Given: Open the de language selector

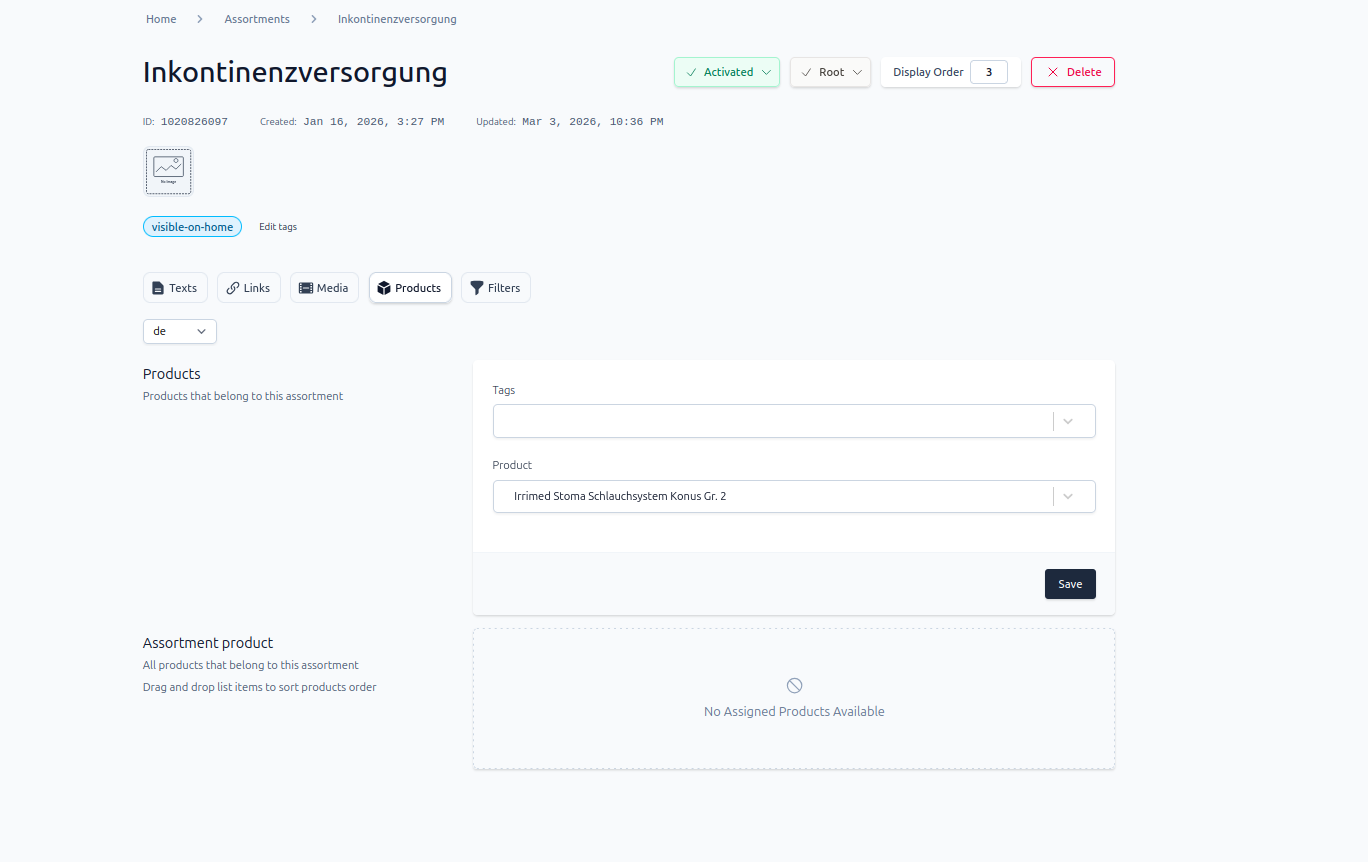Looking at the screenshot, I should coord(180,331).
